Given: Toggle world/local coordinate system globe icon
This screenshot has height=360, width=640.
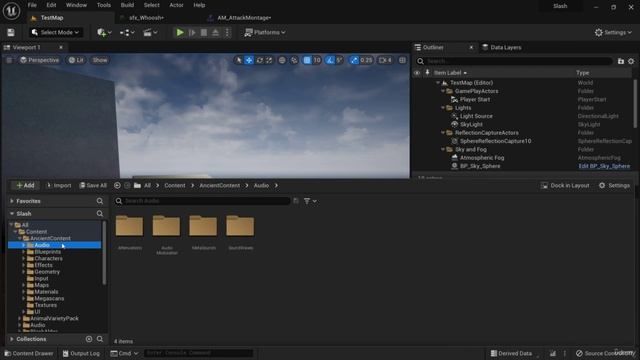Looking at the screenshot, I should tap(282, 60).
